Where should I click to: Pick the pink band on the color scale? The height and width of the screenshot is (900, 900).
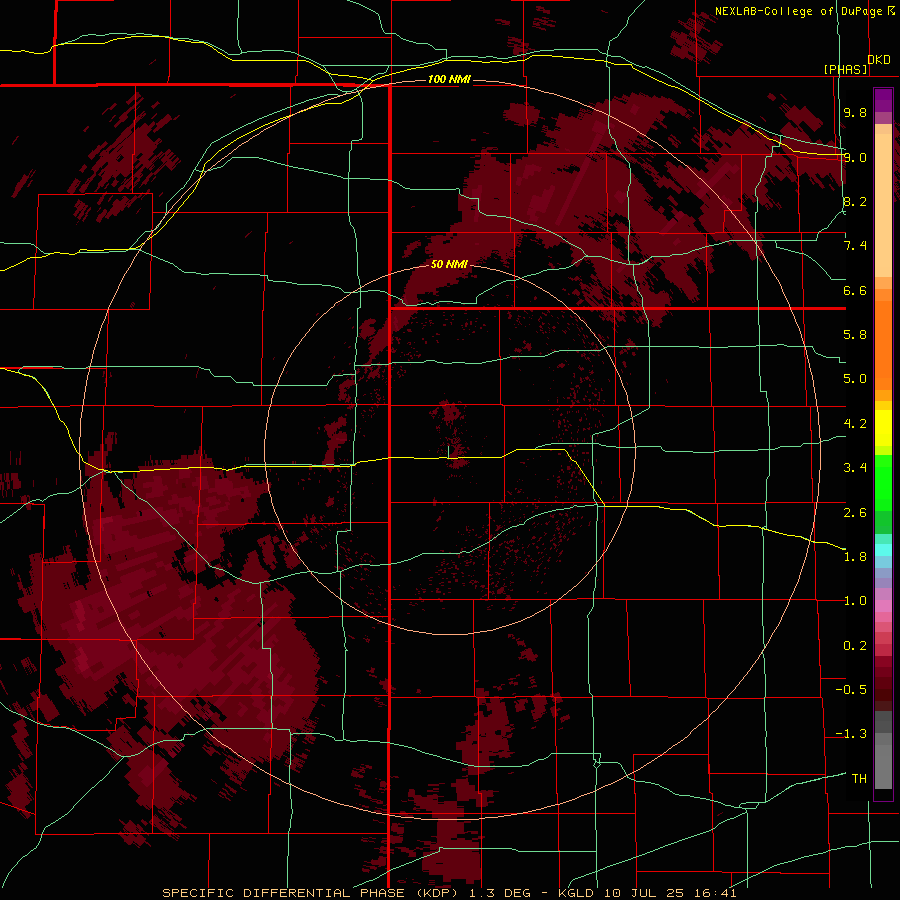[883, 606]
